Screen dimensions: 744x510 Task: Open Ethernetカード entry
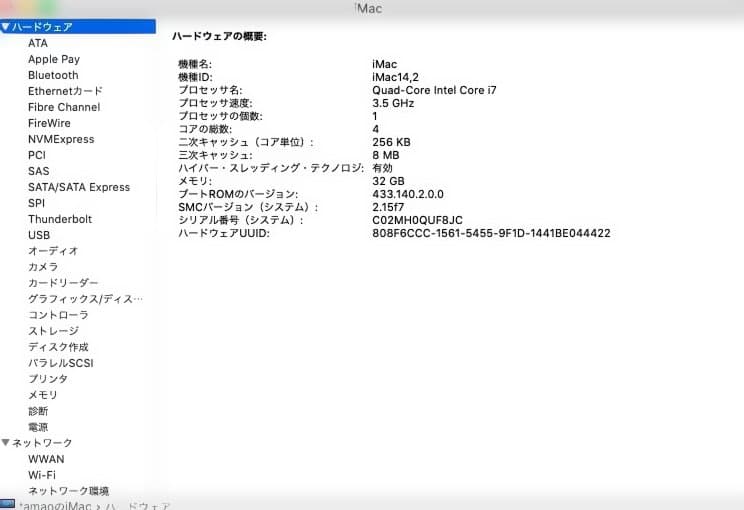[x=65, y=91]
